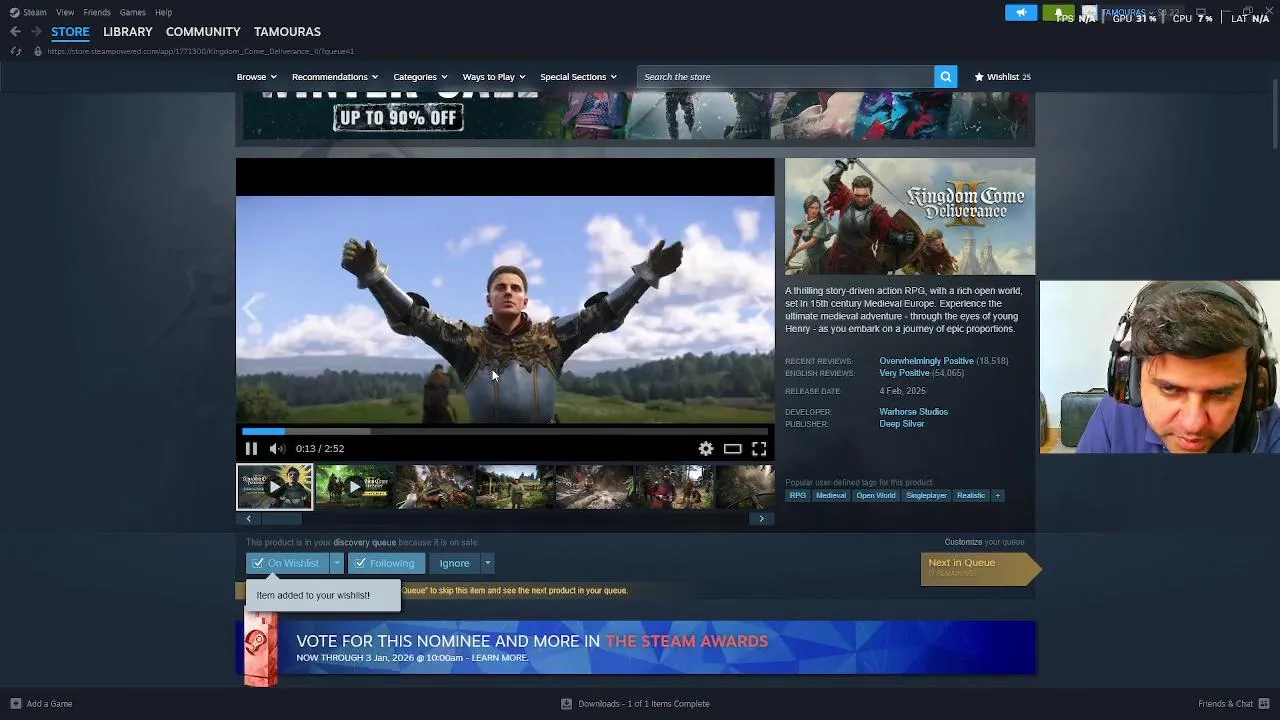Click the Realistic tag
This screenshot has height=720, width=1280.
tap(970, 496)
